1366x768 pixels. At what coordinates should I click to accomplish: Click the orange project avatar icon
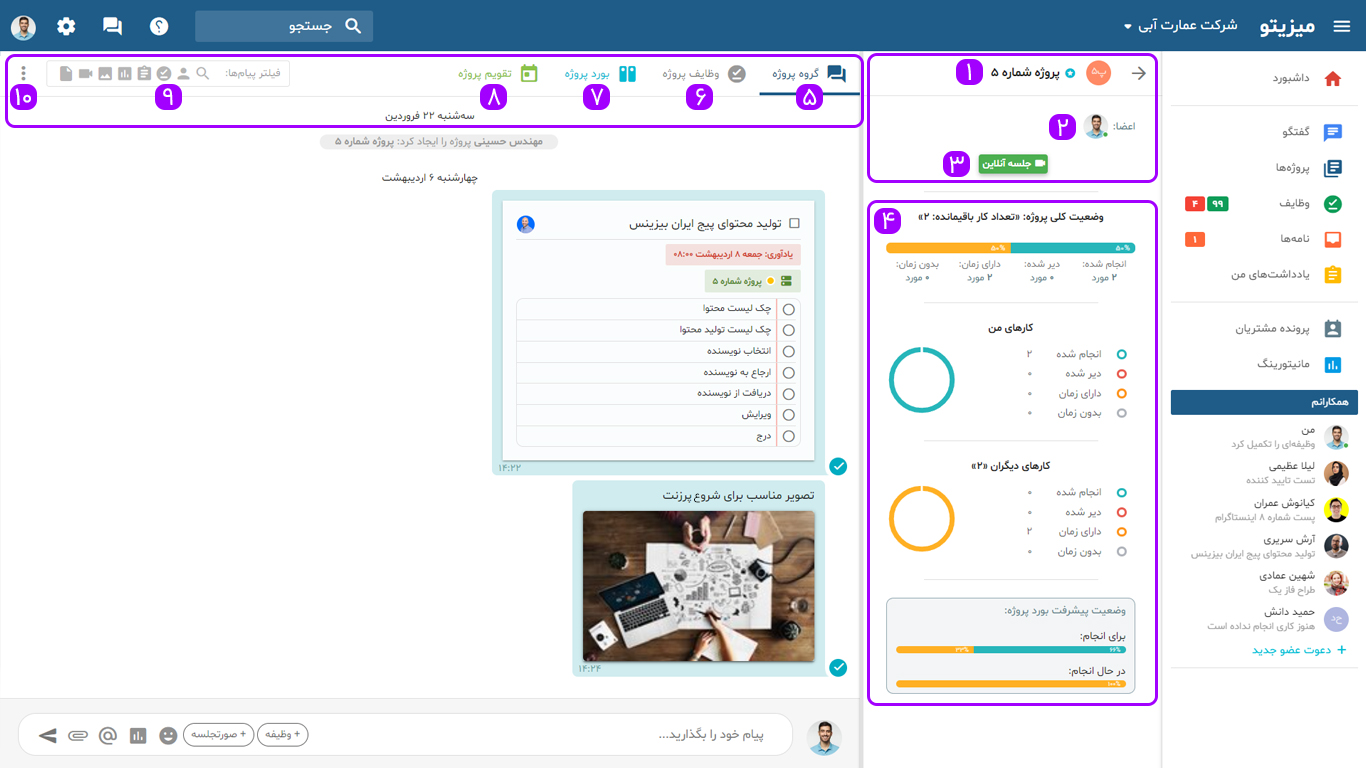pyautogui.click(x=1098, y=73)
